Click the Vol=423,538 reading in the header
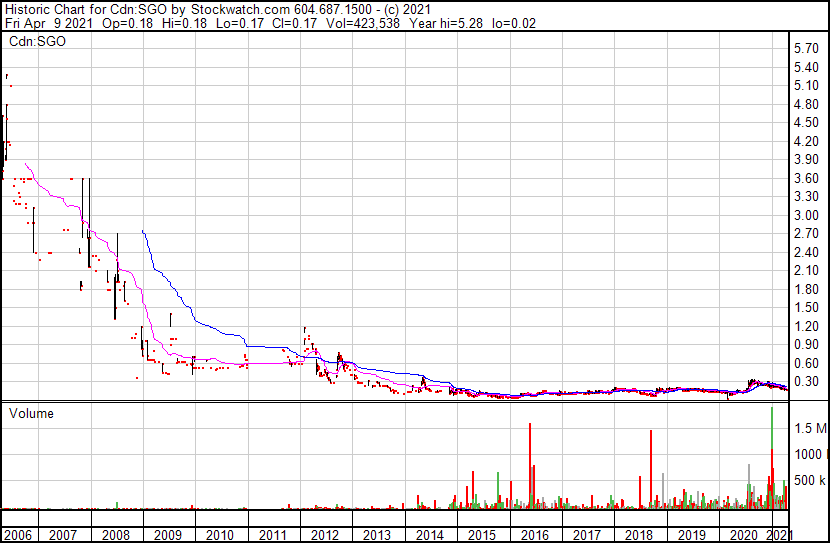This screenshot has height=543, width=830. click(363, 23)
